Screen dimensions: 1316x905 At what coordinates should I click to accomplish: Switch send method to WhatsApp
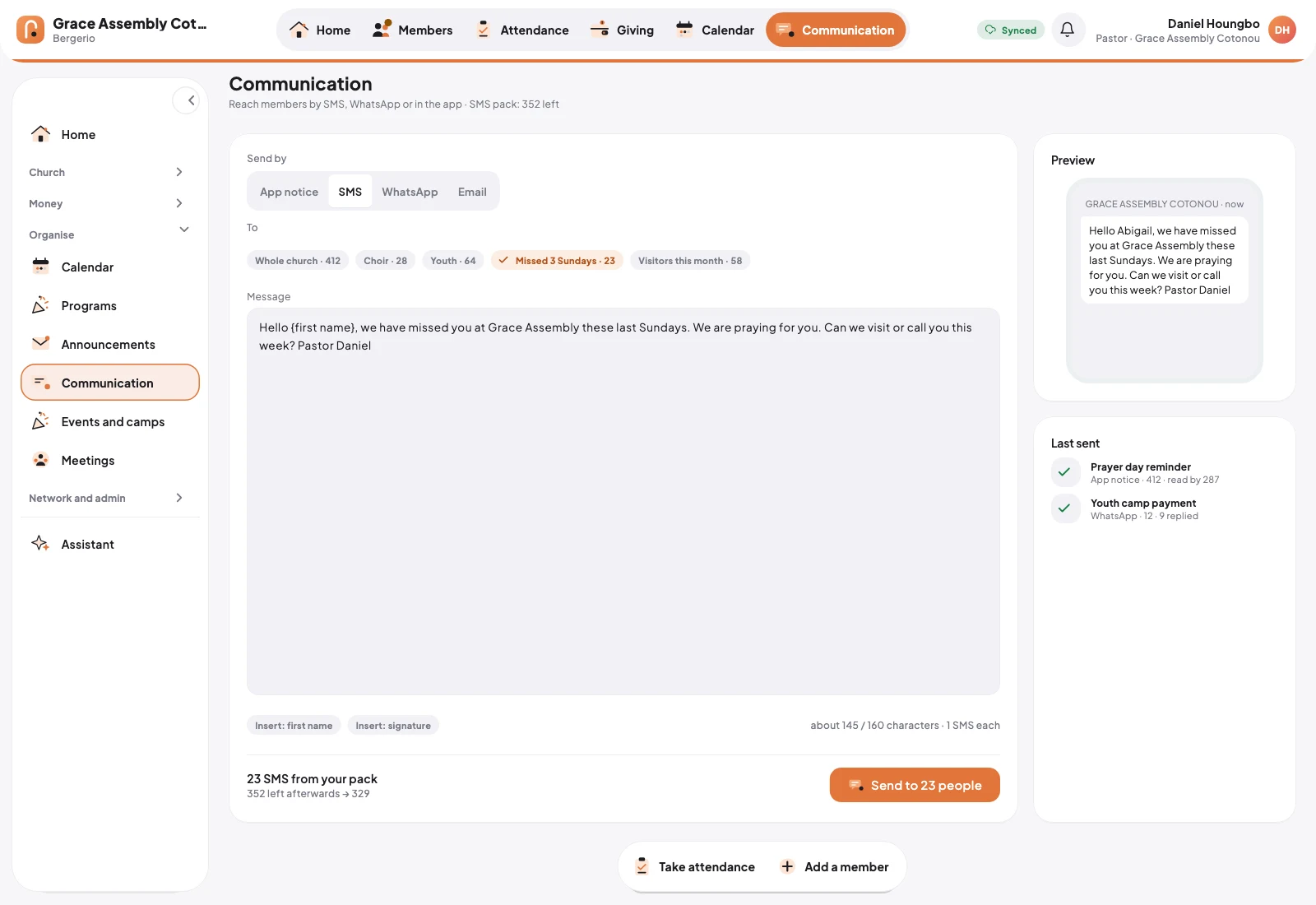point(410,192)
